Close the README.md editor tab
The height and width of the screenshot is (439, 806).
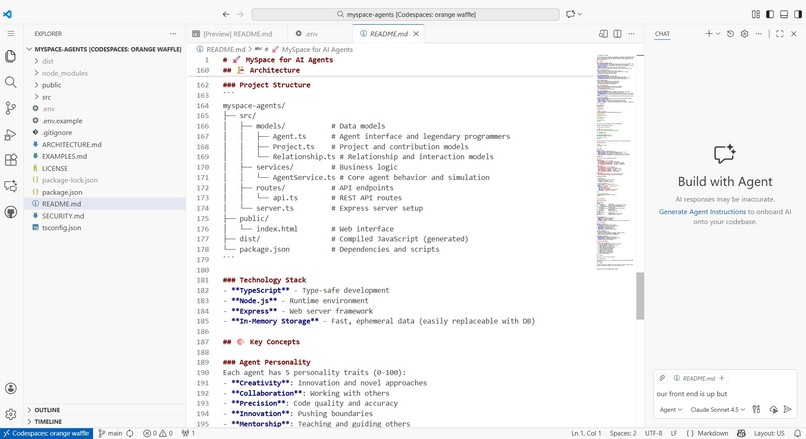(416, 34)
